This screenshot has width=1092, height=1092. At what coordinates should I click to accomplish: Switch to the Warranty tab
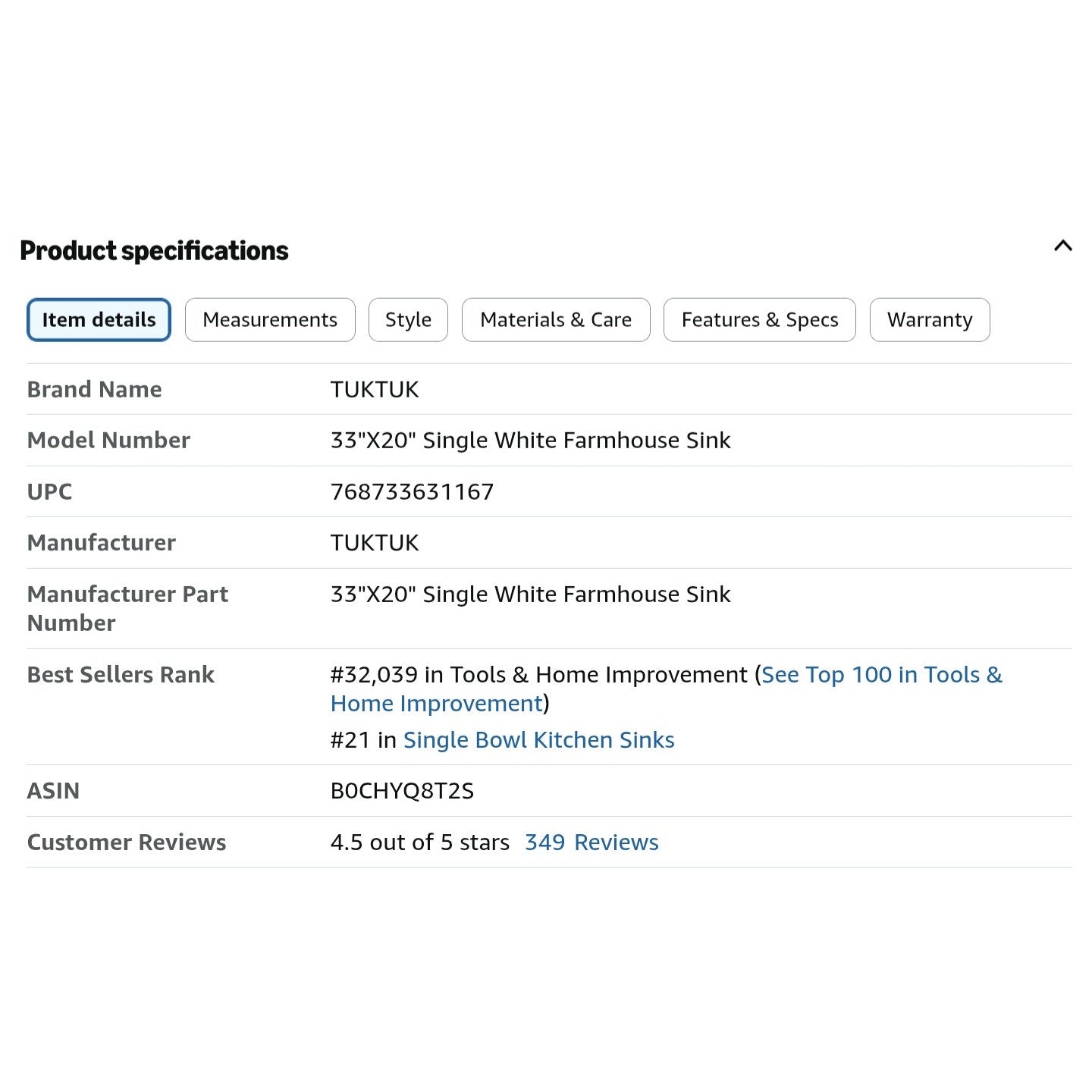click(930, 320)
